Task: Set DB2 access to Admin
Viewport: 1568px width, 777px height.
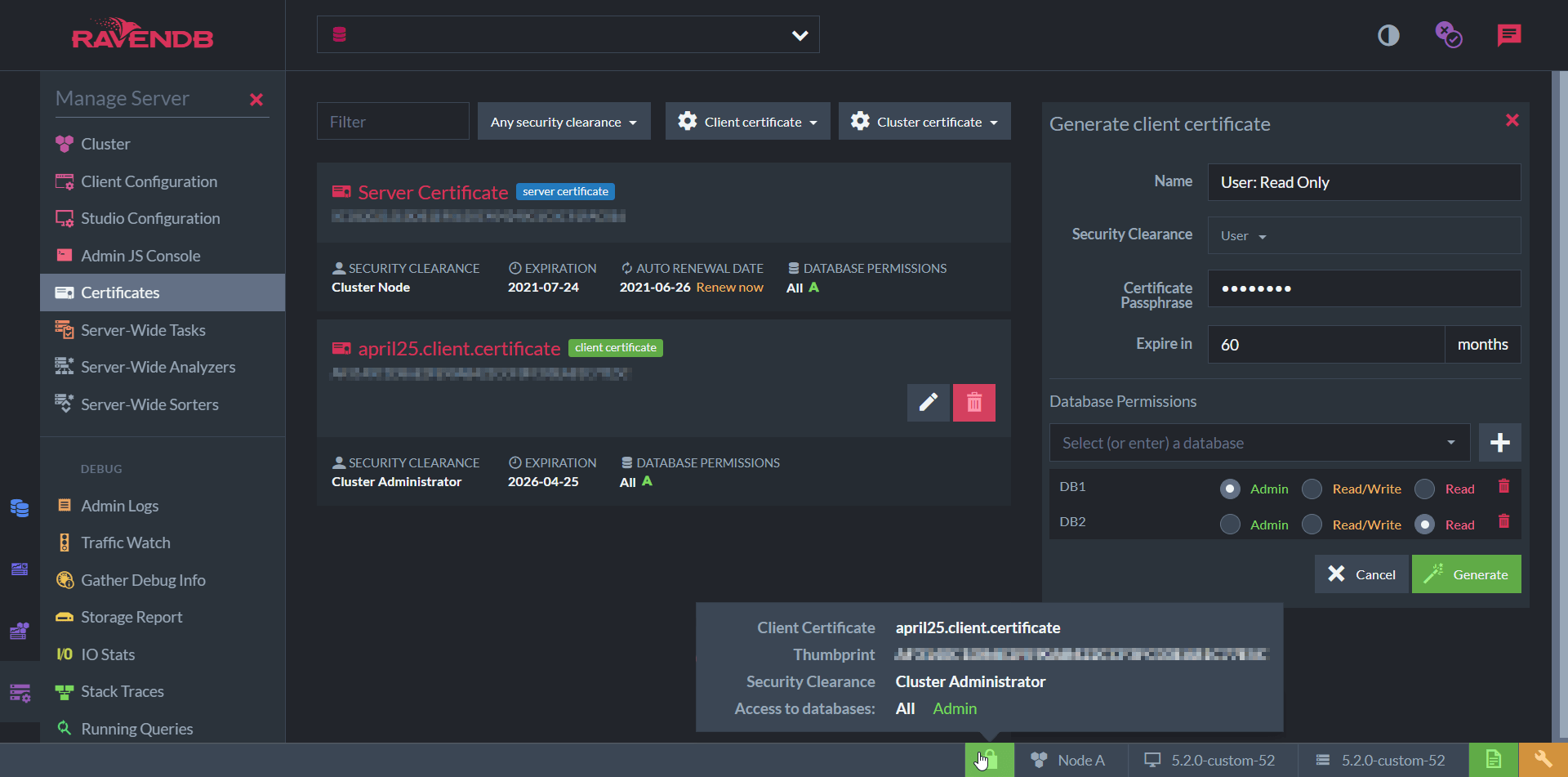Action: pos(1230,525)
